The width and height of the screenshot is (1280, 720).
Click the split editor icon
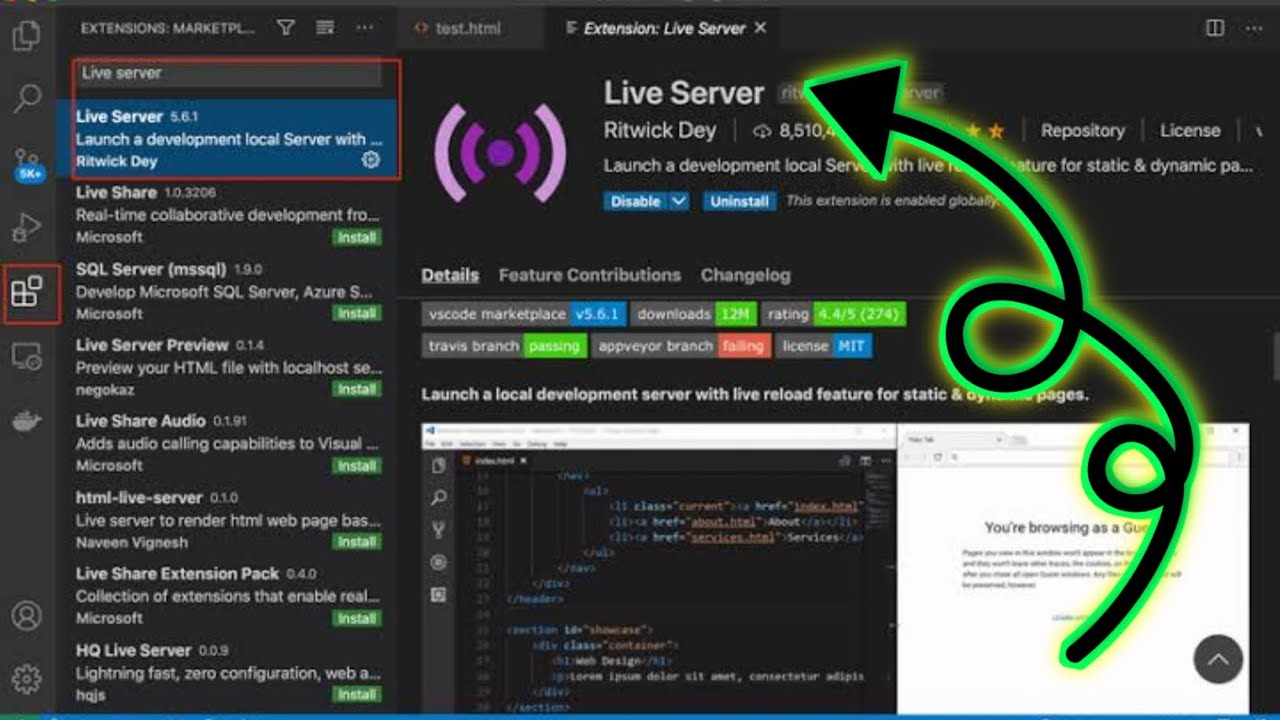click(1215, 28)
